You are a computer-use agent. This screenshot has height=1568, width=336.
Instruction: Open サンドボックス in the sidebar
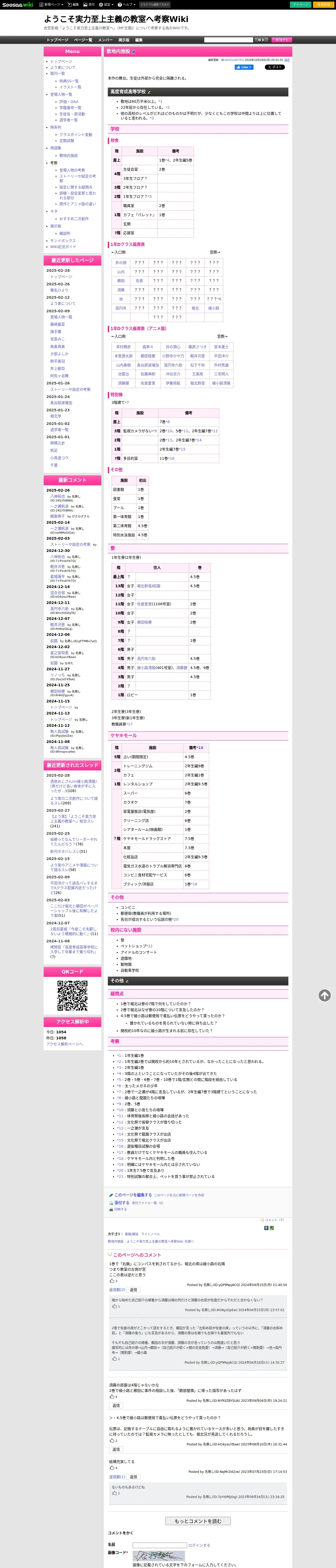pos(63,240)
